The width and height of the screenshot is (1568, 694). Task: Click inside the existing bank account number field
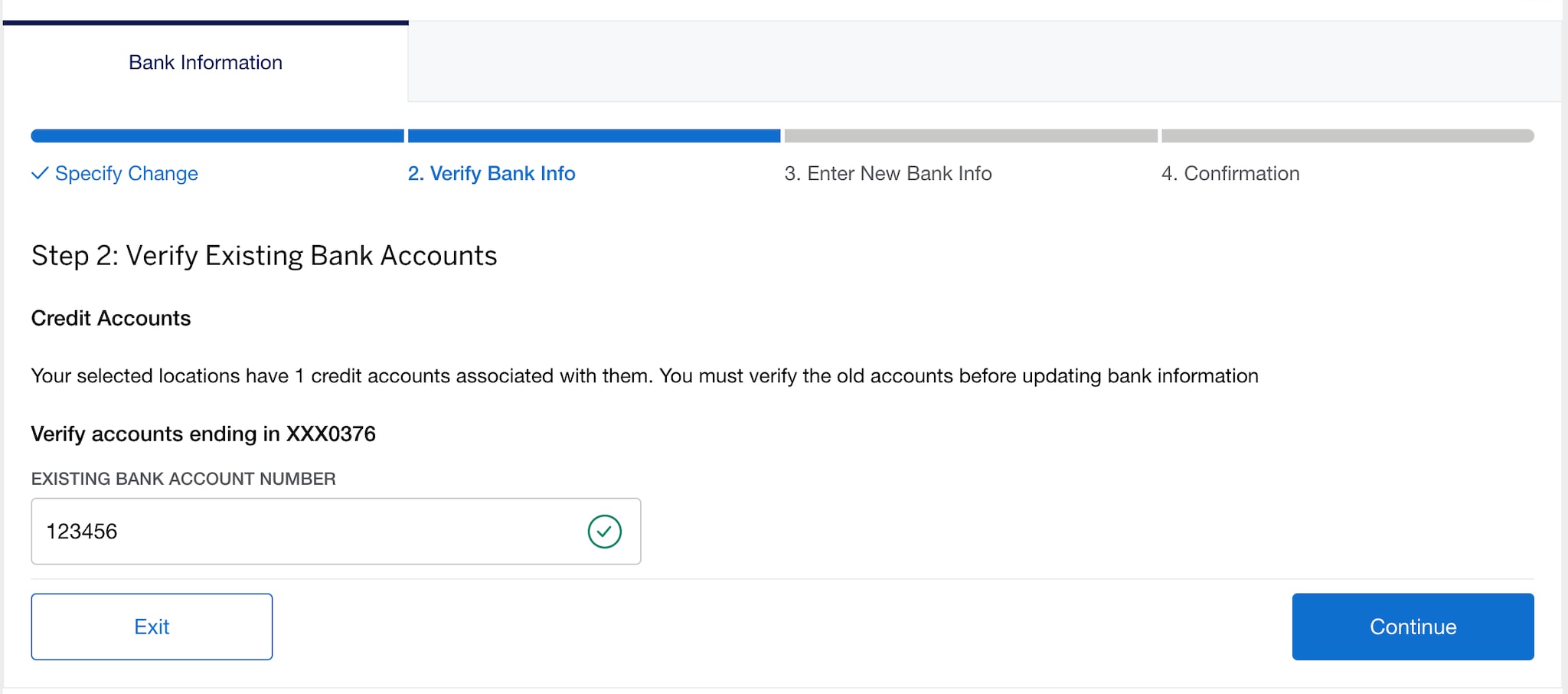pos(306,531)
